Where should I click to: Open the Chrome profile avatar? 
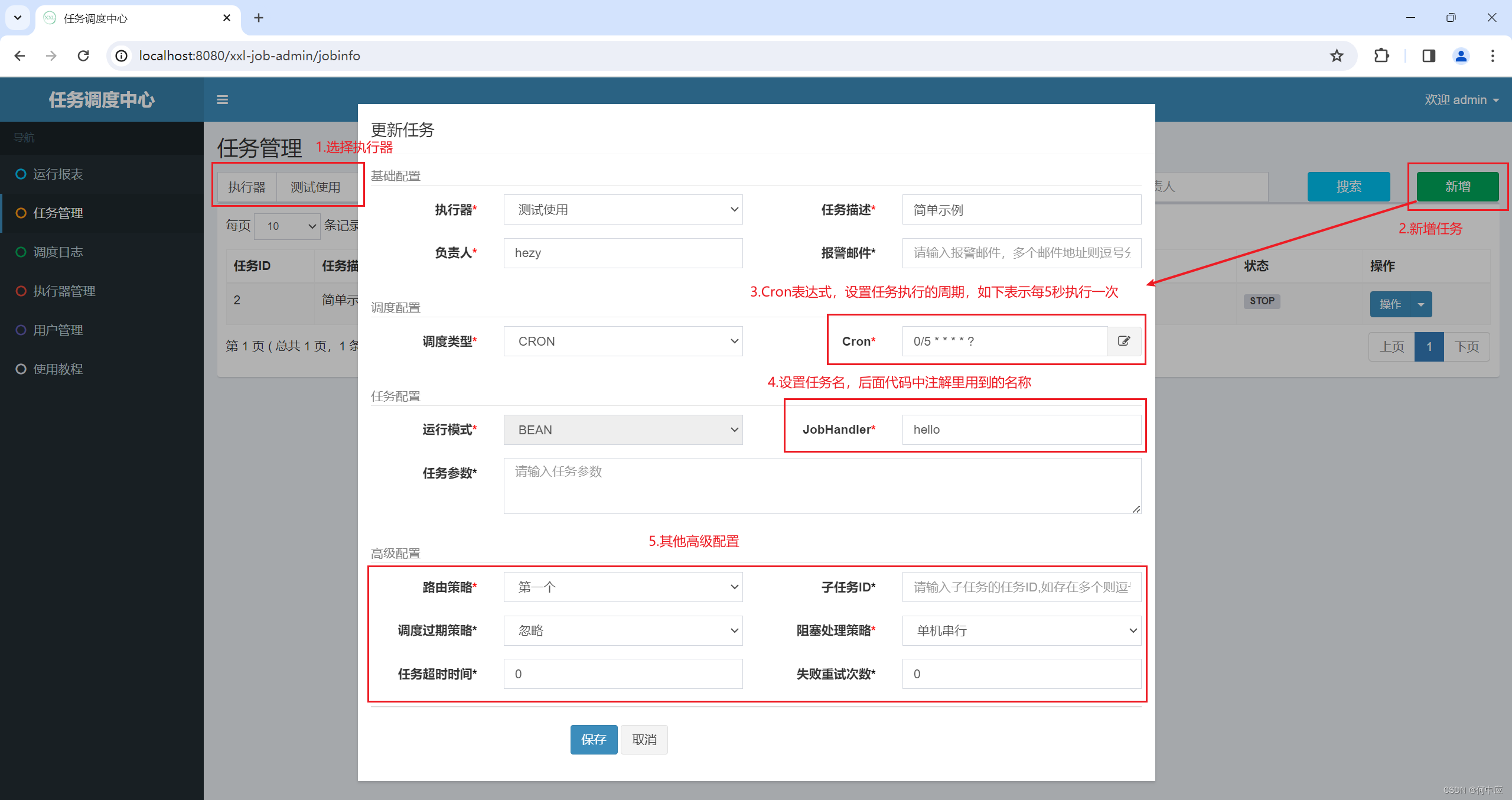click(1461, 56)
